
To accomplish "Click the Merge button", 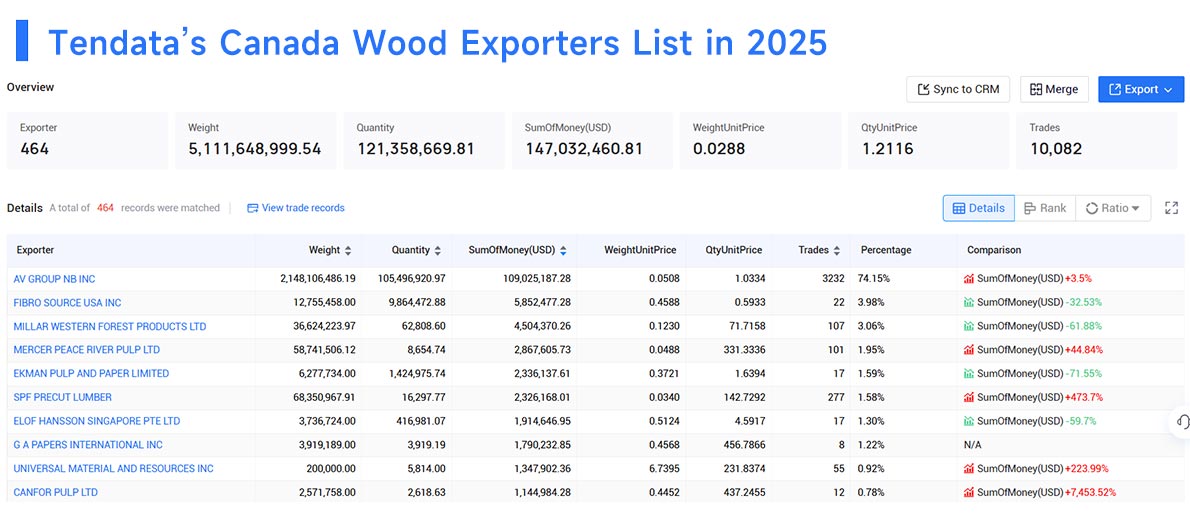I will coord(1054,90).
